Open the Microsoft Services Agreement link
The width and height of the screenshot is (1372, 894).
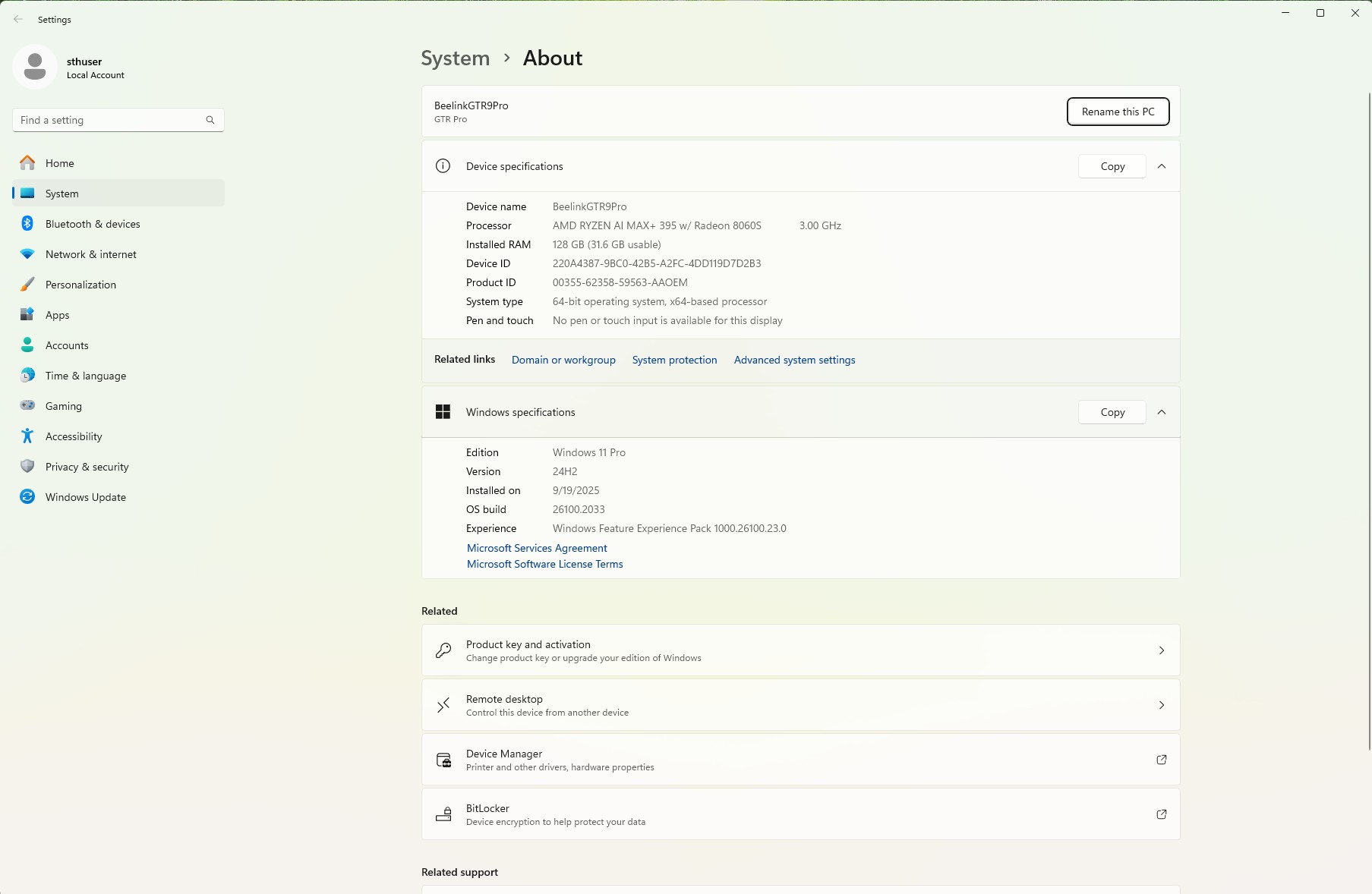coord(537,548)
